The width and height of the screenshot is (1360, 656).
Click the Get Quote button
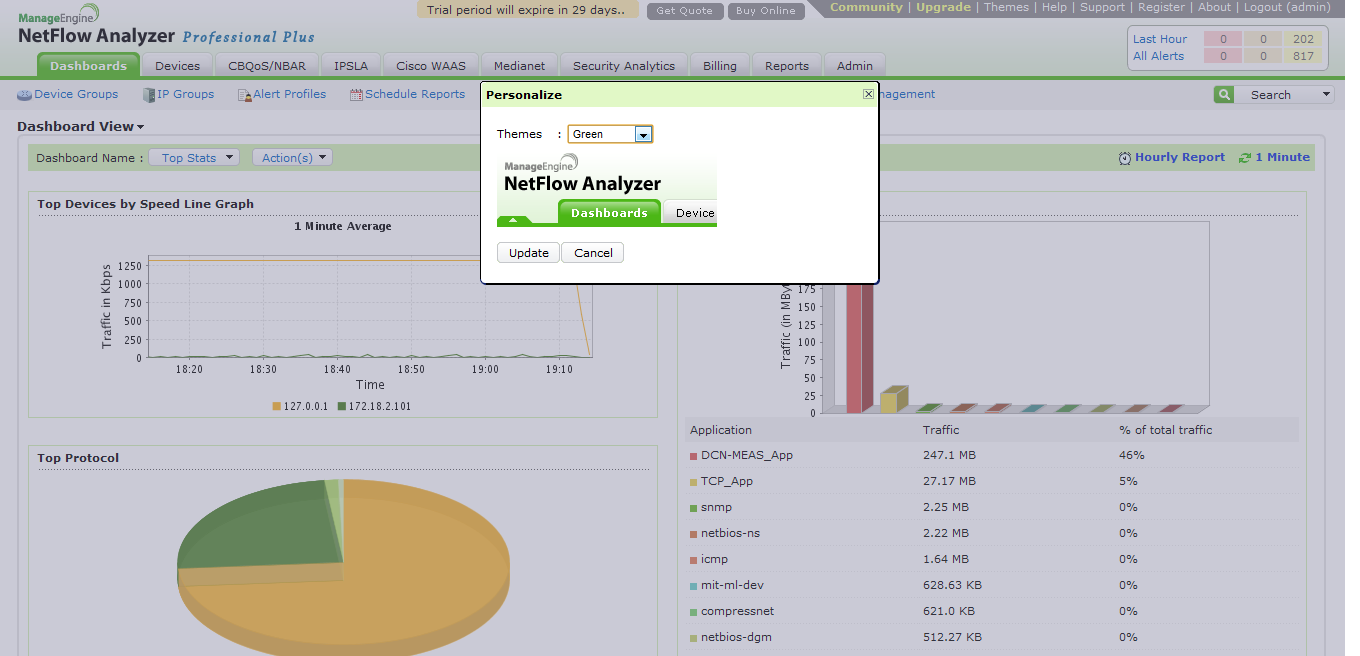pos(685,11)
